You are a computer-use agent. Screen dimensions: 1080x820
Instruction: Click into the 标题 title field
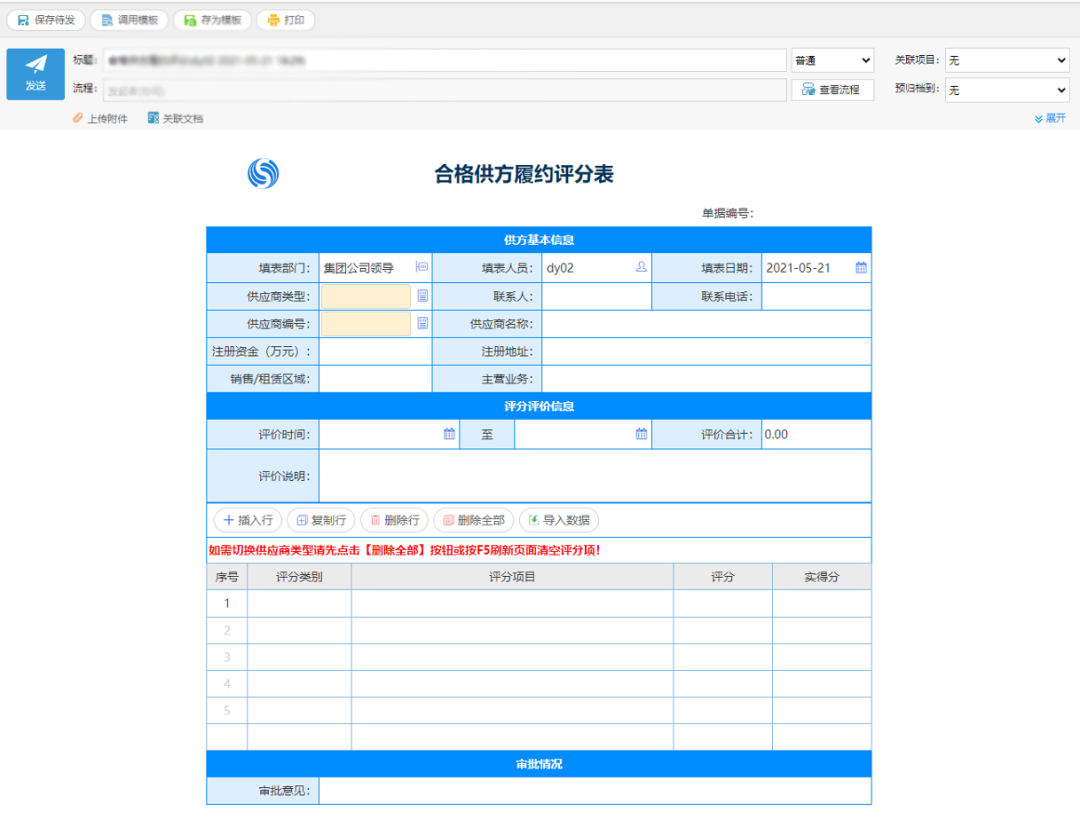click(445, 61)
